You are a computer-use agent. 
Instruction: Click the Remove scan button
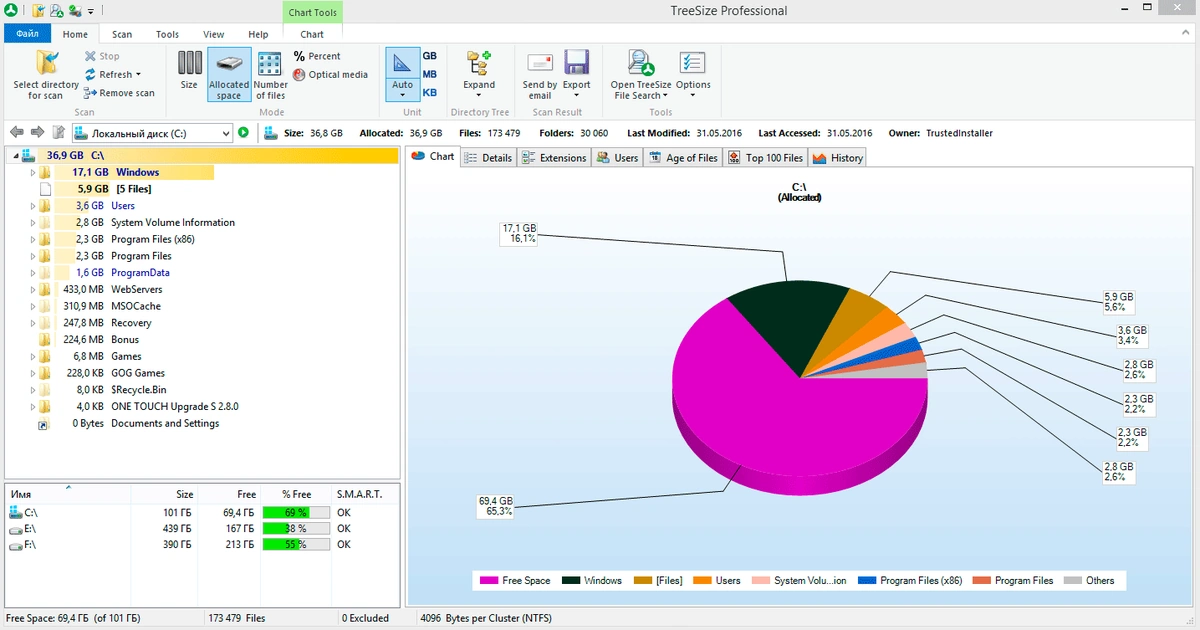119,93
